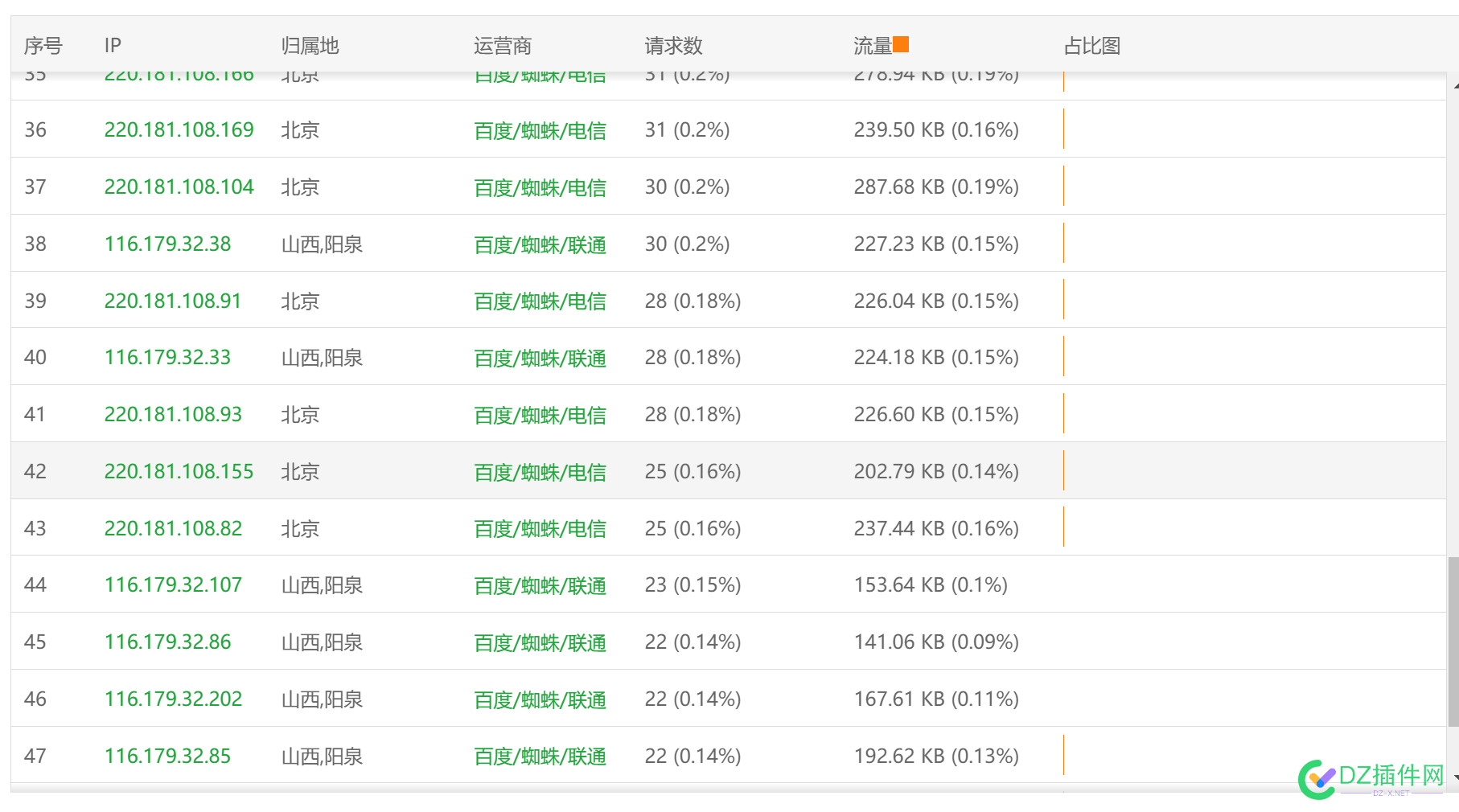
Task: Click 百度/蜘蛛/电信 in row 42
Action: [x=540, y=472]
